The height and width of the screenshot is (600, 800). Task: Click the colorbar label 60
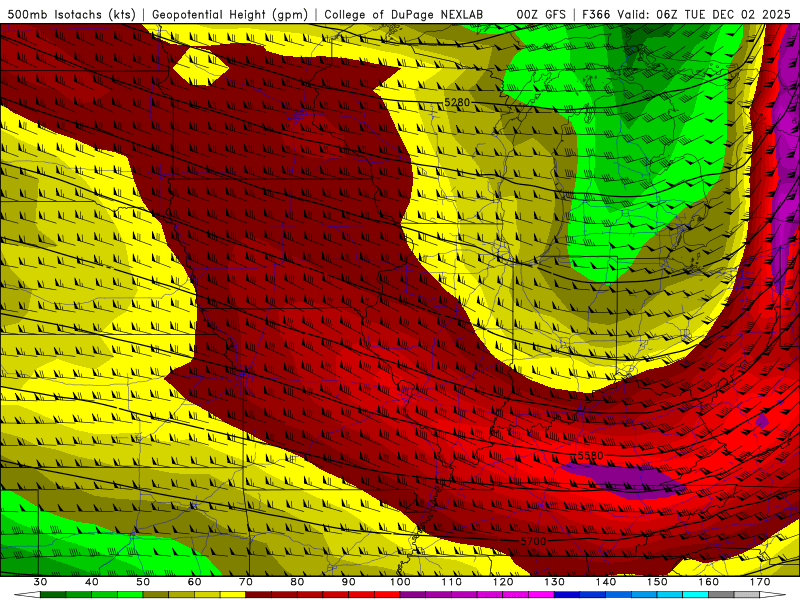click(x=194, y=582)
